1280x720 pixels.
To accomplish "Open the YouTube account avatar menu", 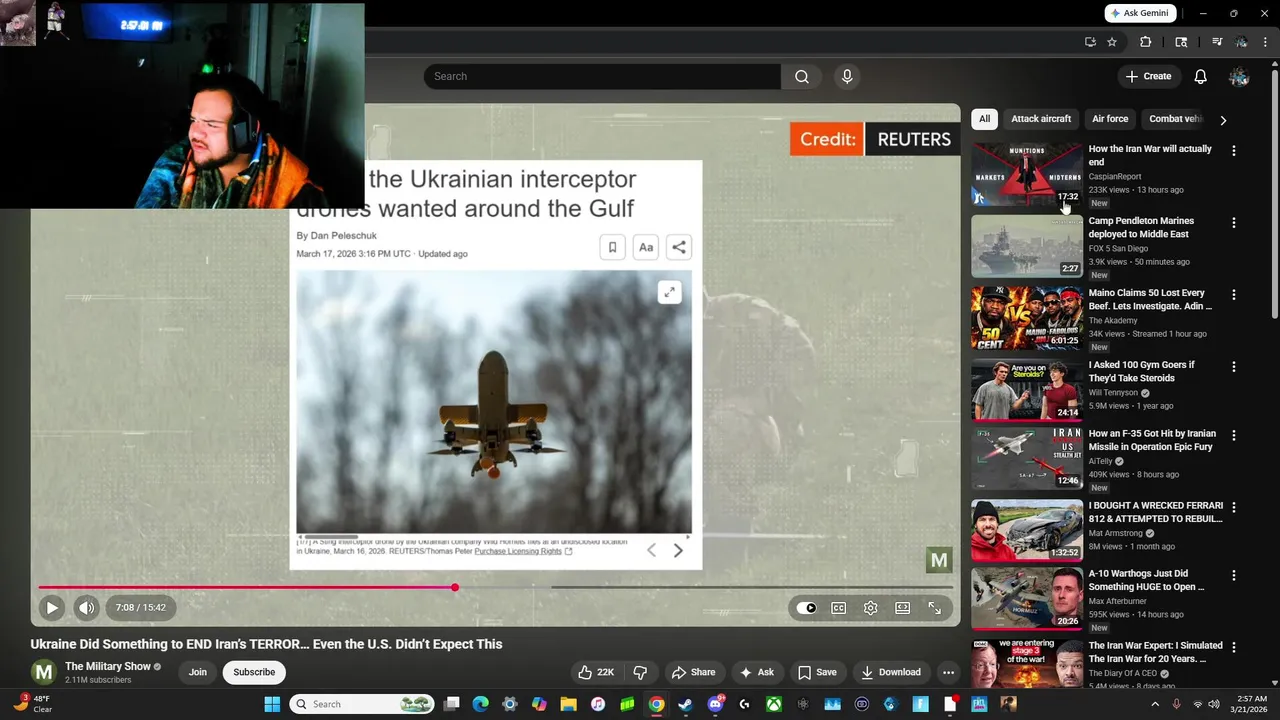I will (1239, 77).
